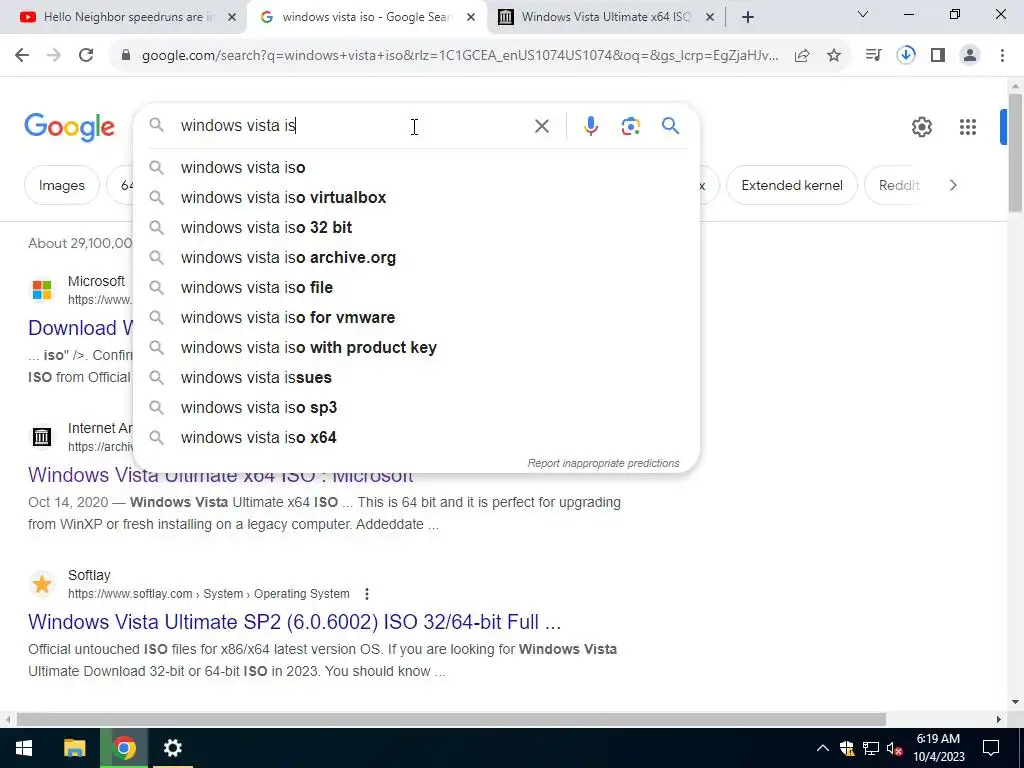Open the Chrome downloads icon
This screenshot has width=1024, height=768.
(x=906, y=56)
